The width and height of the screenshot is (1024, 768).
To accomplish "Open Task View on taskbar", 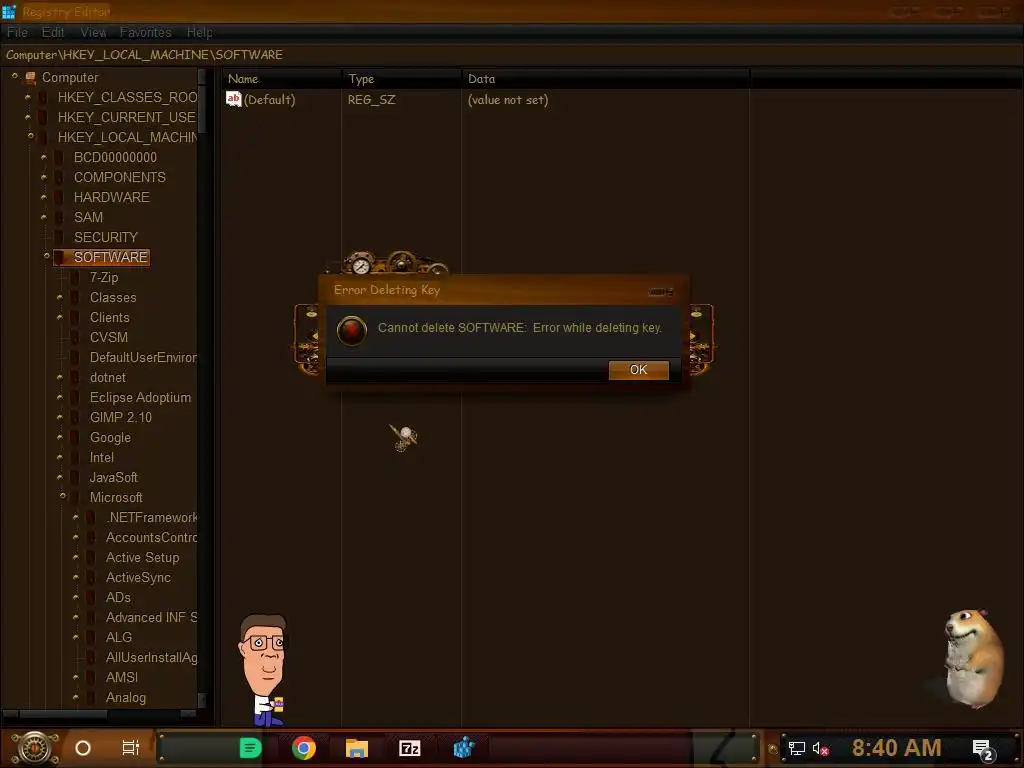I will tap(131, 748).
